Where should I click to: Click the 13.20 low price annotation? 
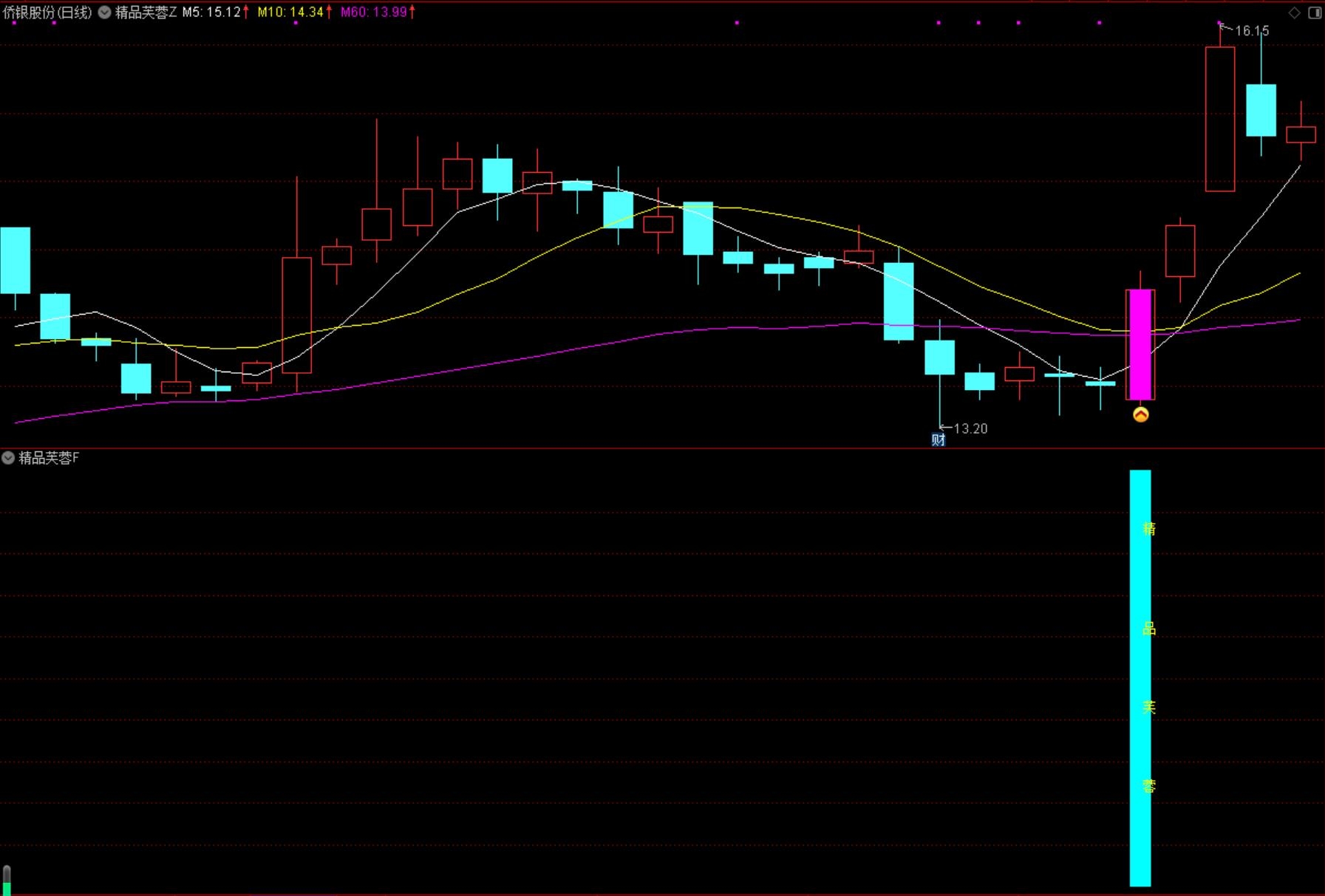click(970, 428)
